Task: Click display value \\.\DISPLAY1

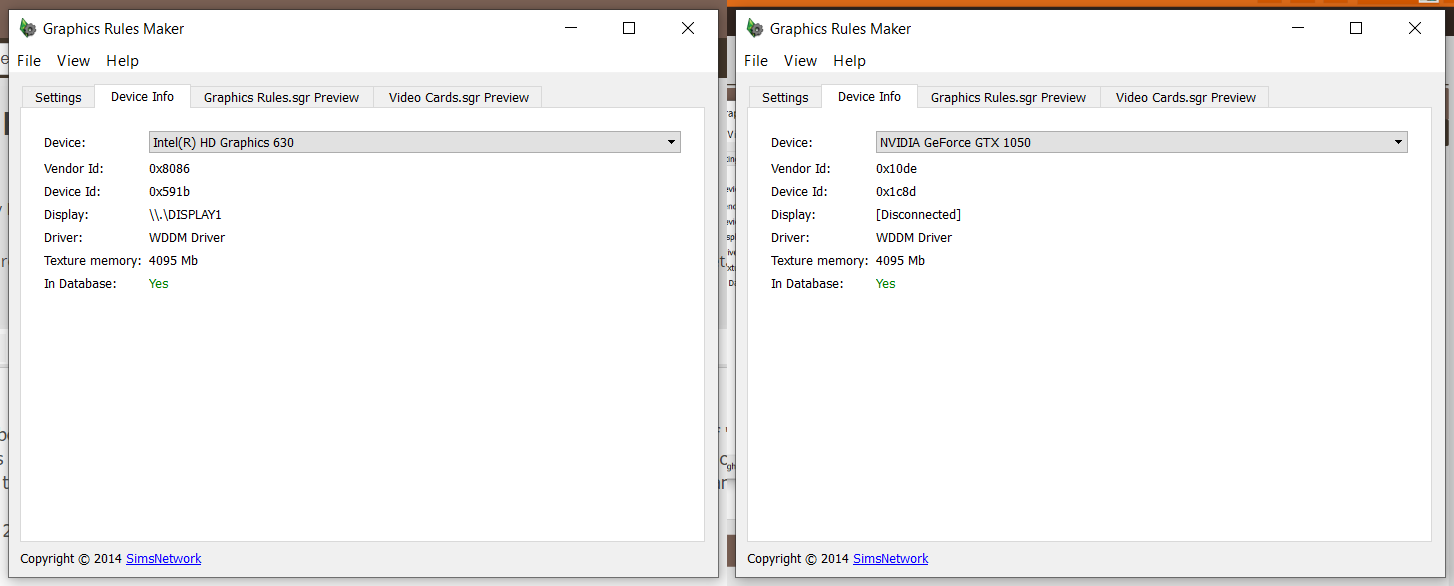Action: [x=185, y=215]
